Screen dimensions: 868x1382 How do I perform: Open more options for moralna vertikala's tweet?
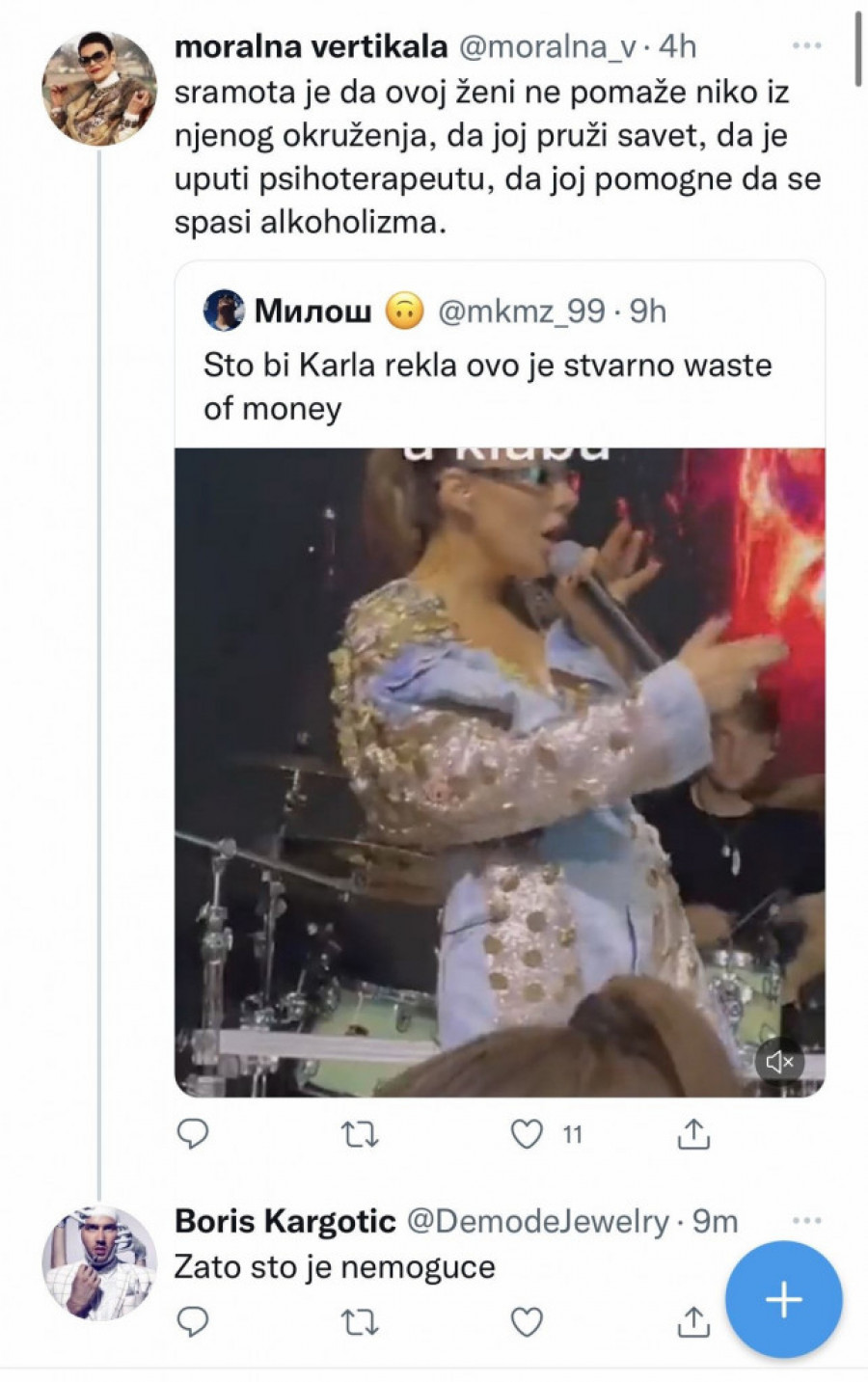point(806,45)
